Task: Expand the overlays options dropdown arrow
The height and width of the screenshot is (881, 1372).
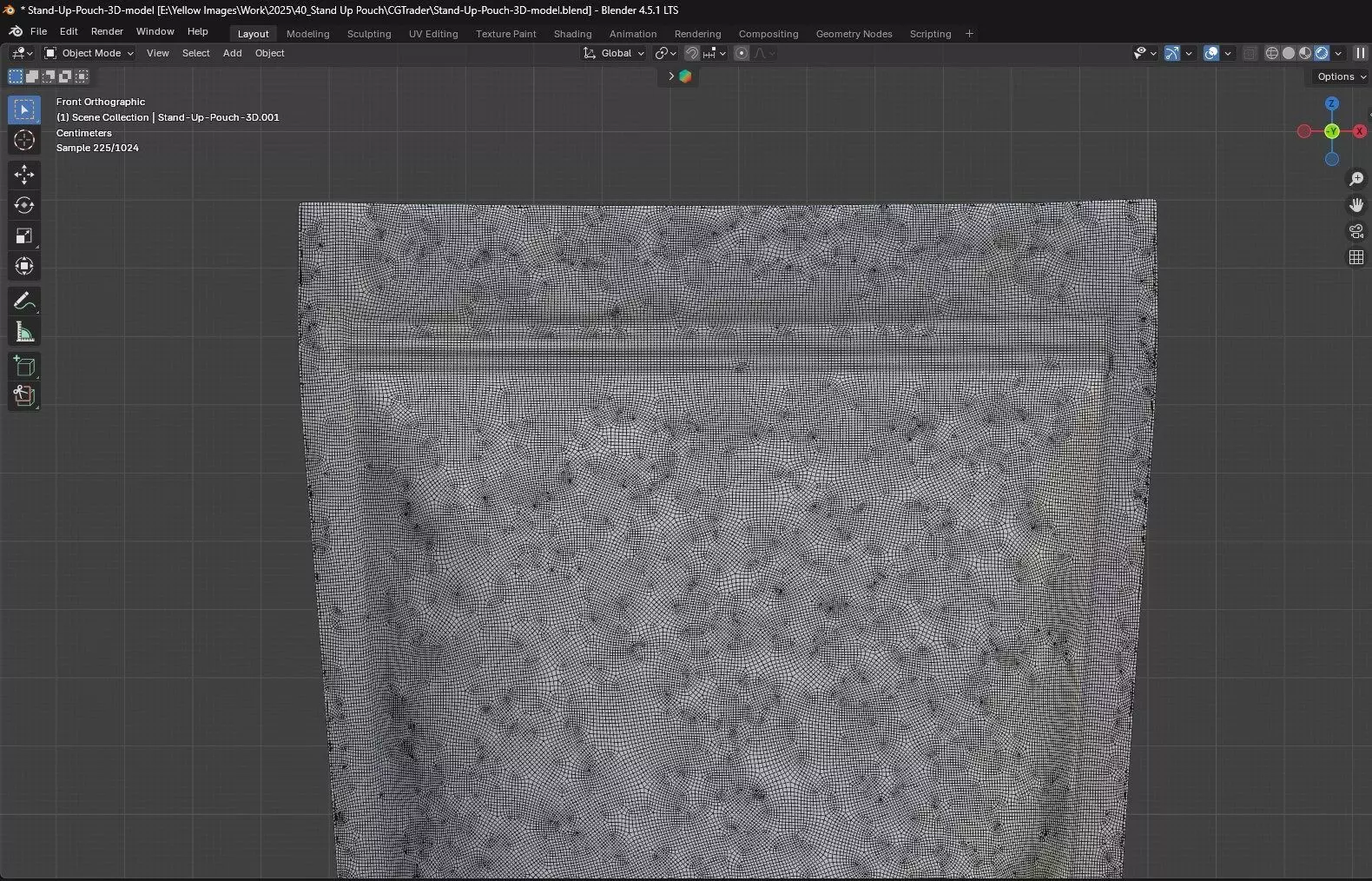Action: (1228, 53)
